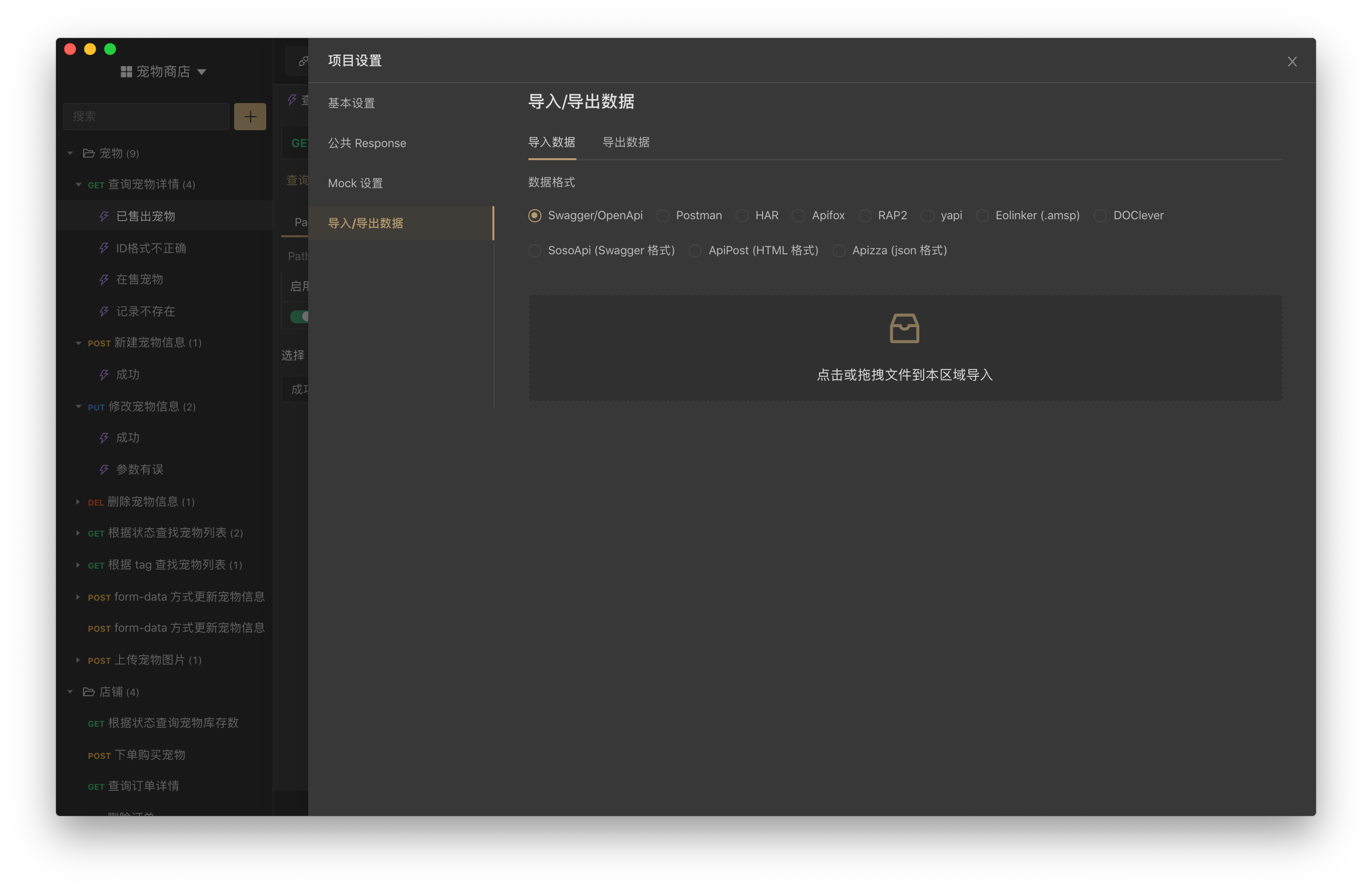Click the folder icon for 宠物 group
The width and height of the screenshot is (1372, 890).
(89, 153)
